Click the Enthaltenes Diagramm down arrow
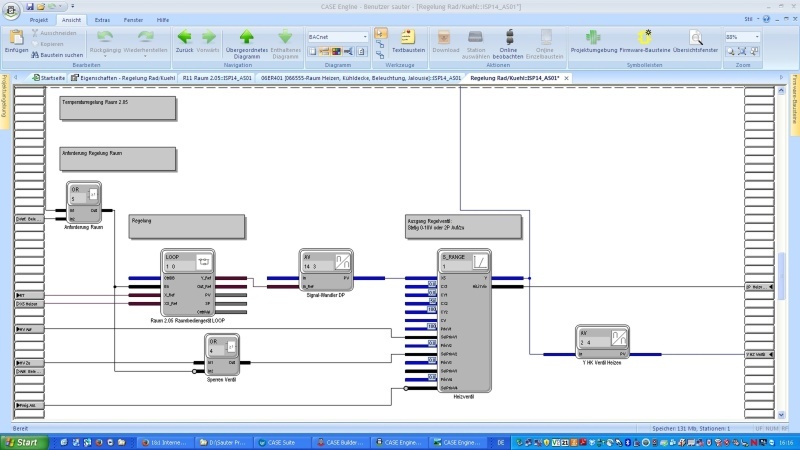The image size is (800, 450). tap(285, 37)
